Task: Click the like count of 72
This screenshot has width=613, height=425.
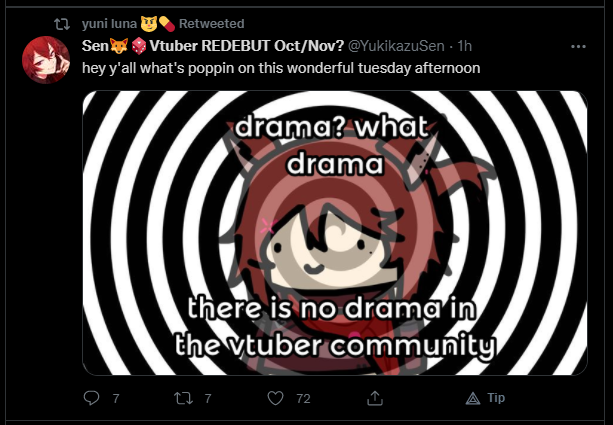Action: coord(303,398)
